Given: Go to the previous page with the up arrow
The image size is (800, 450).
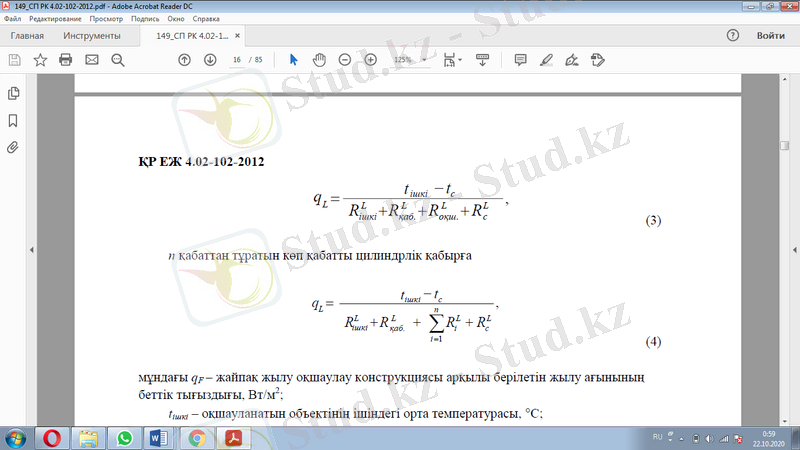Looking at the screenshot, I should (184, 60).
